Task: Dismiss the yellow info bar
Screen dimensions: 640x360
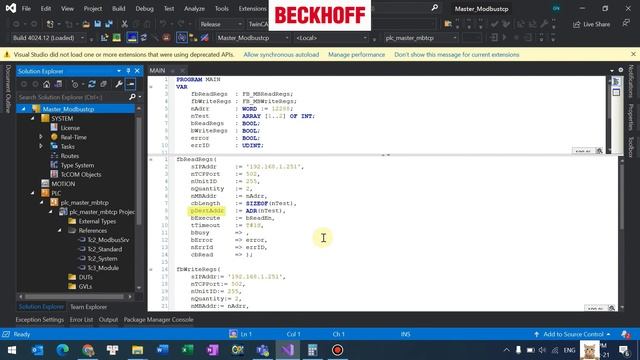Action: point(633,54)
